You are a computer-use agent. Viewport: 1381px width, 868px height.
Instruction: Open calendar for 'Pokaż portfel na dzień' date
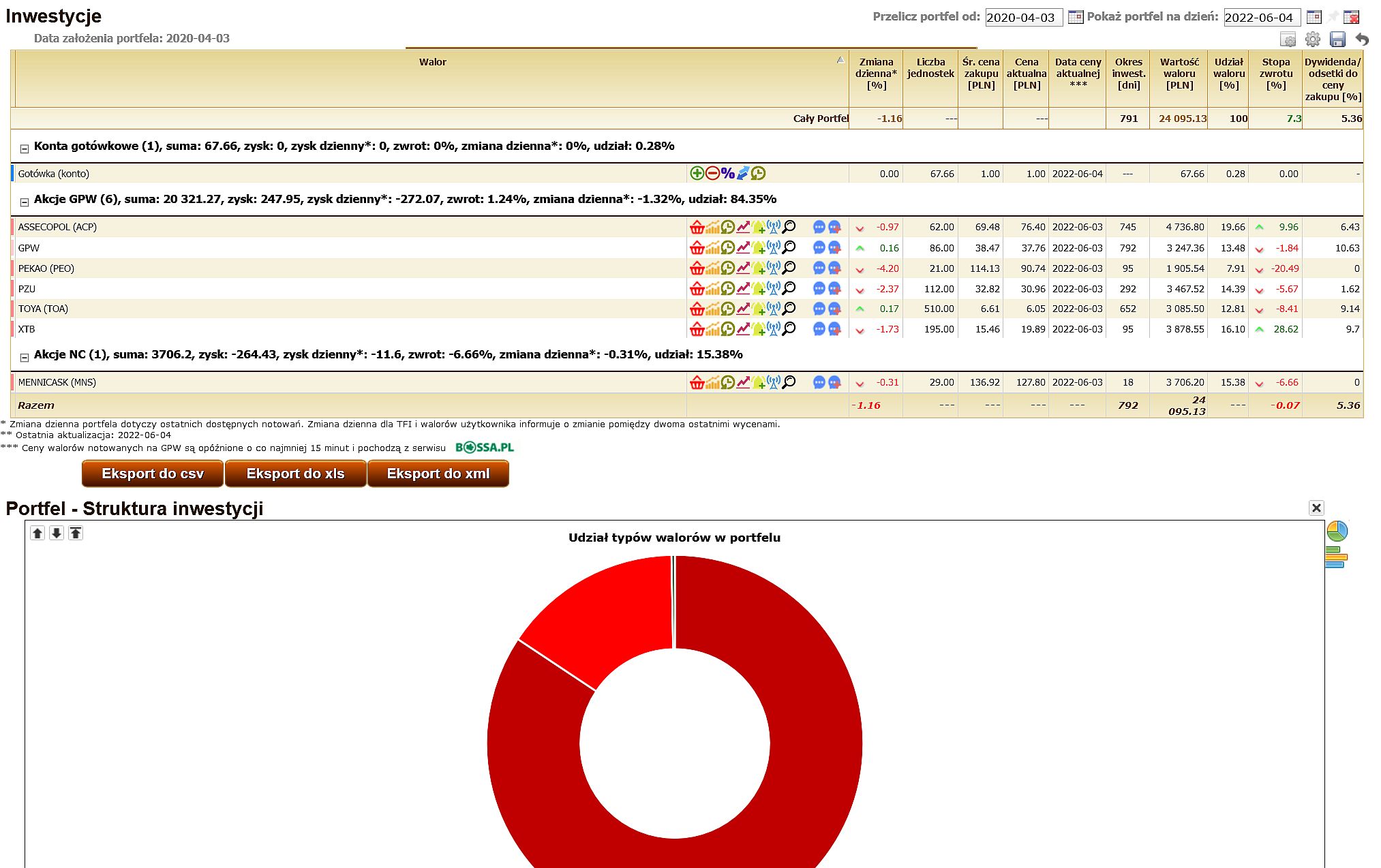pyautogui.click(x=1314, y=17)
